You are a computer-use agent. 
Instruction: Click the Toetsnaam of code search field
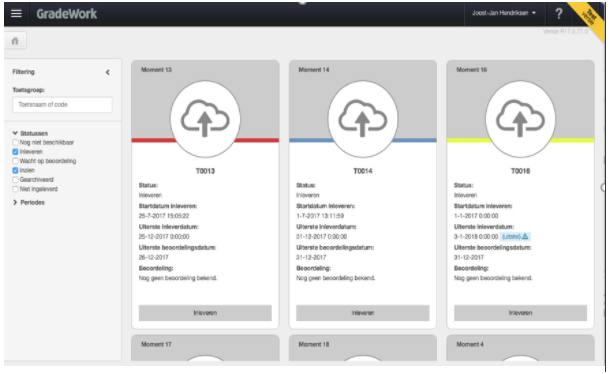pos(62,105)
